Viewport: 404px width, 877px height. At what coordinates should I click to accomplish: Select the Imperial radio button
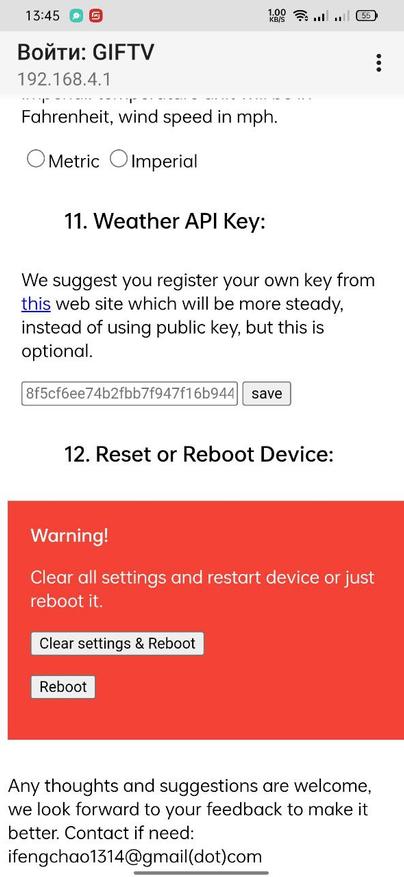tap(119, 160)
